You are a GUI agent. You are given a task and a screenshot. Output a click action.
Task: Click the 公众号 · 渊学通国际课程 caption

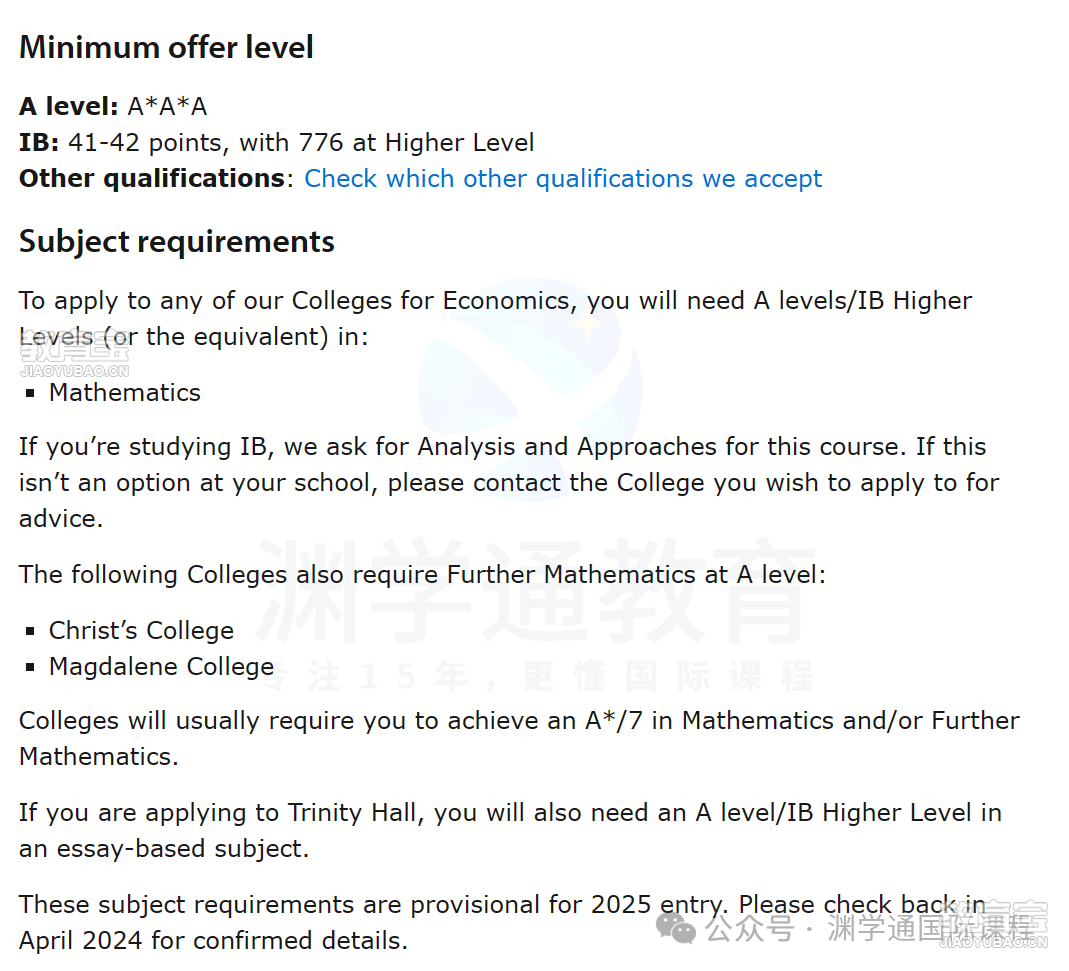pyautogui.click(x=871, y=929)
